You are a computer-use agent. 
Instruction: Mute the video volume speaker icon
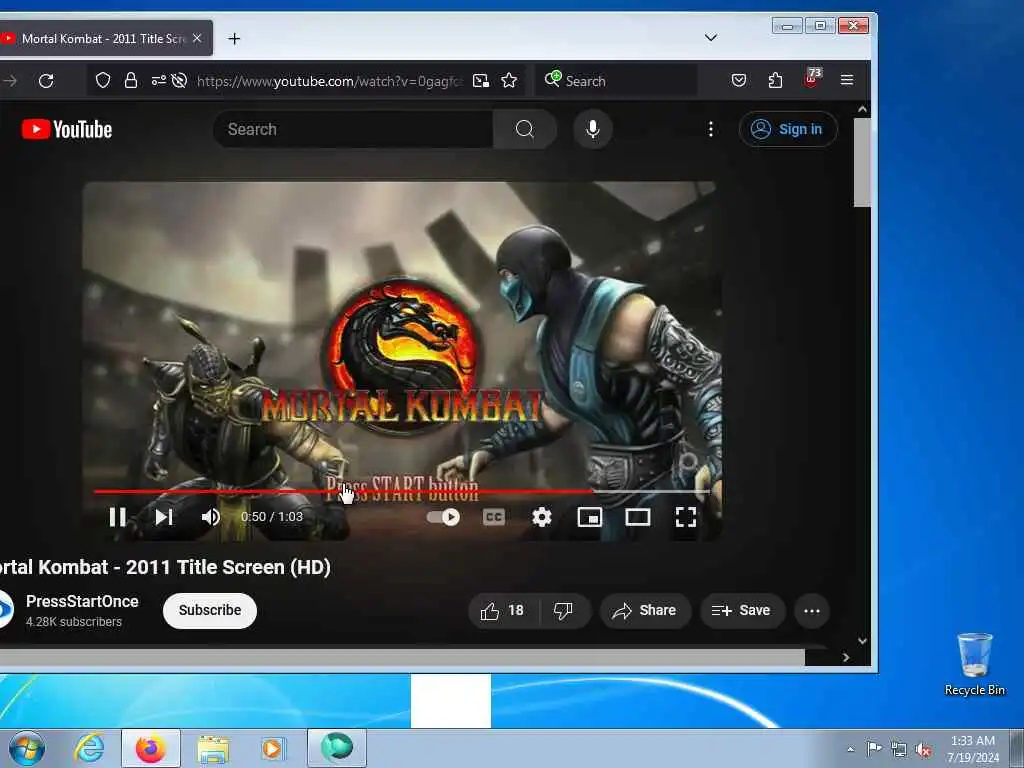pyautogui.click(x=210, y=517)
